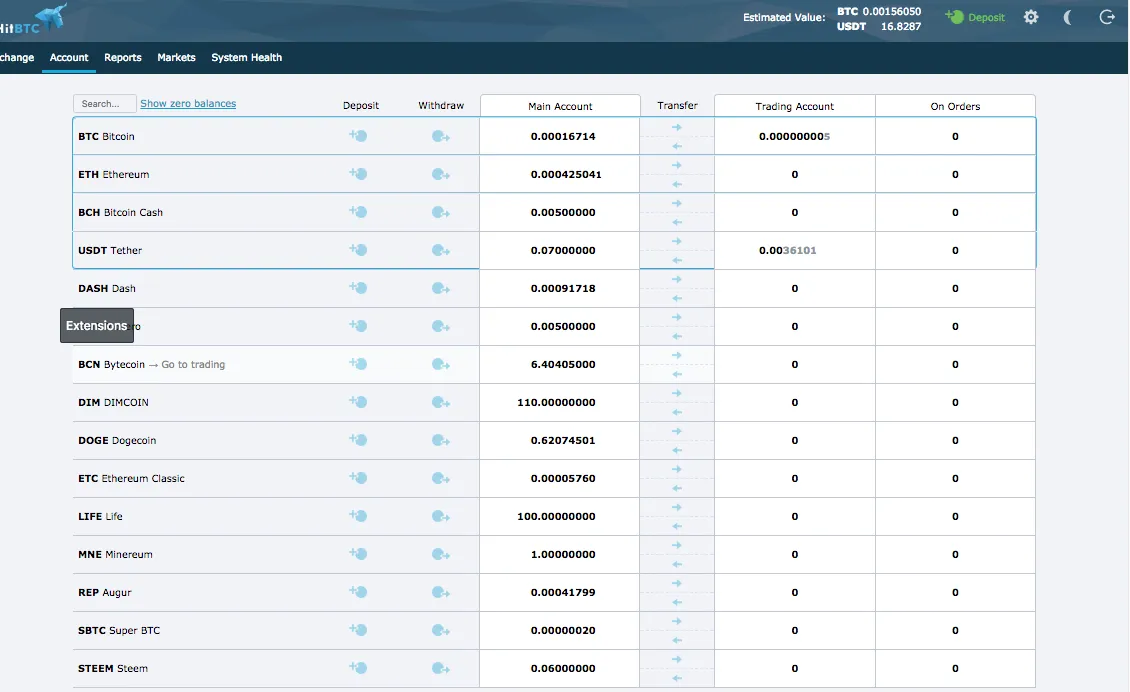Viewport: 1130px width, 692px height.
Task: Click USDT Tether deposit icon
Action: (x=358, y=249)
